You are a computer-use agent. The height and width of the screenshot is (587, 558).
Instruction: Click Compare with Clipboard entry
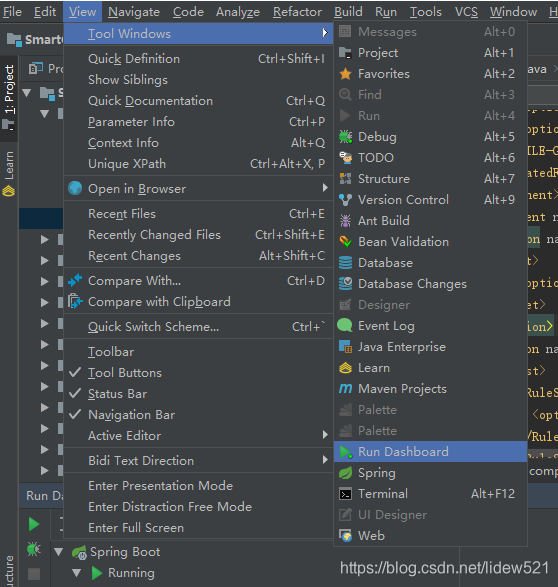pyautogui.click(x=198, y=302)
